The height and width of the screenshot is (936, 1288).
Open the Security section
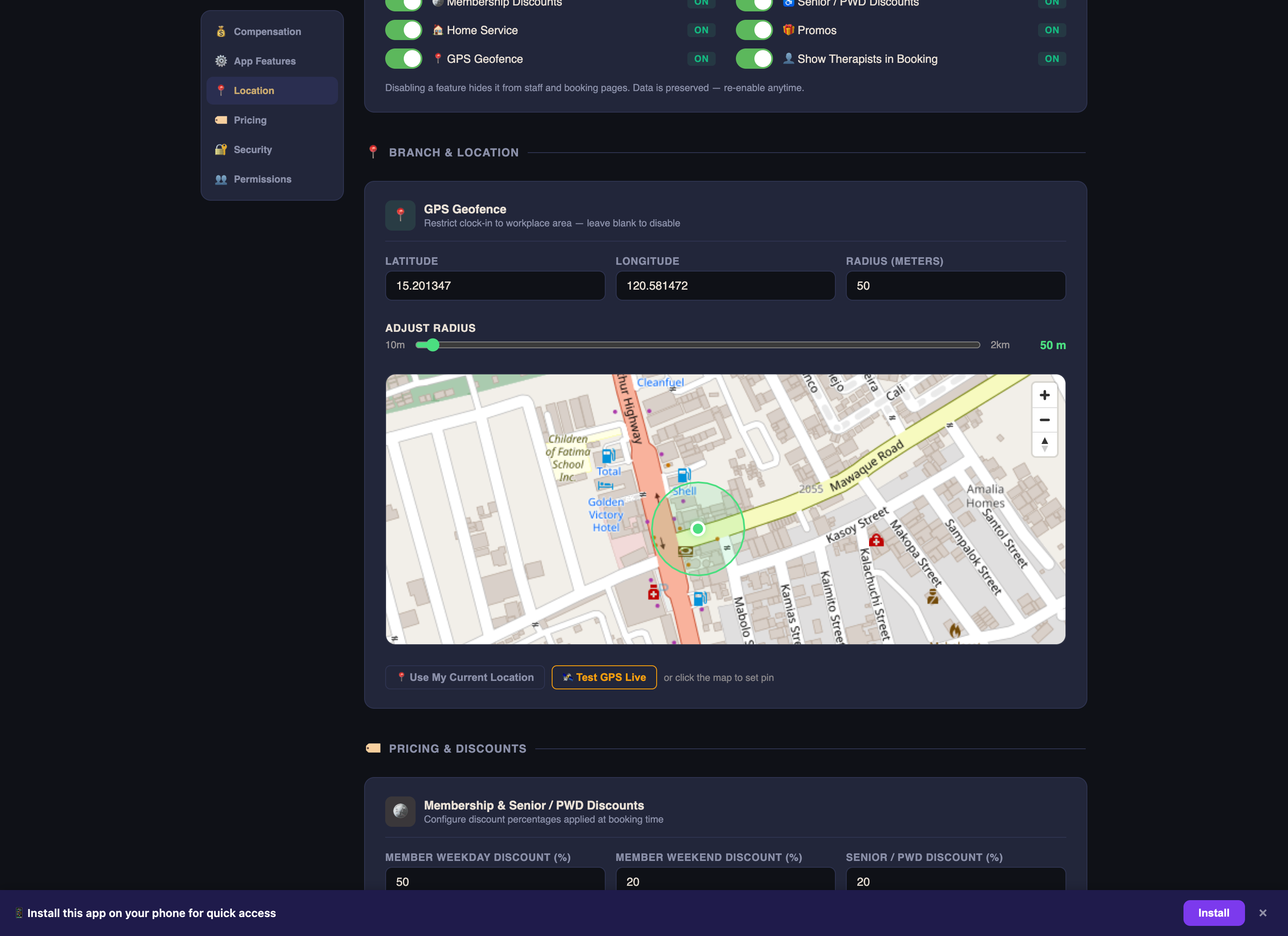272,150
